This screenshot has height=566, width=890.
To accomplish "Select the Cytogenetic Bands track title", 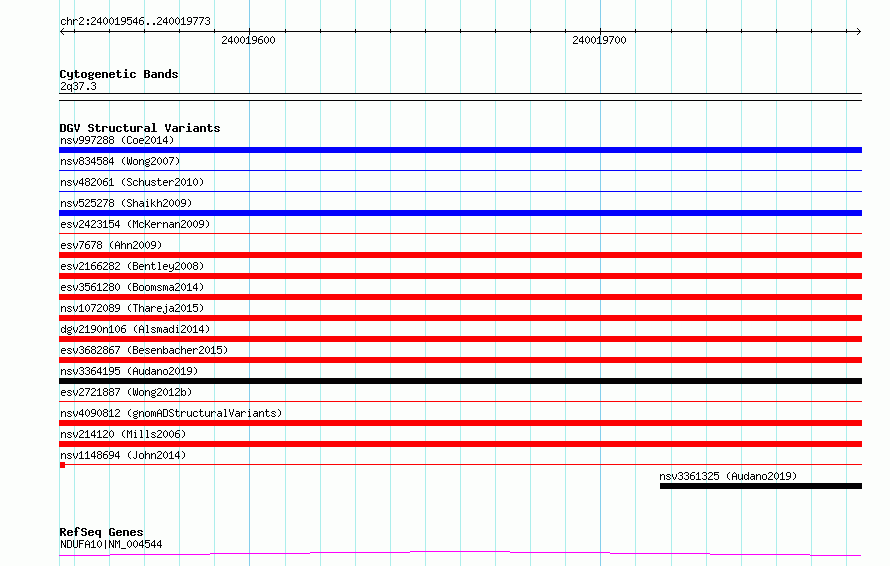I will point(119,74).
